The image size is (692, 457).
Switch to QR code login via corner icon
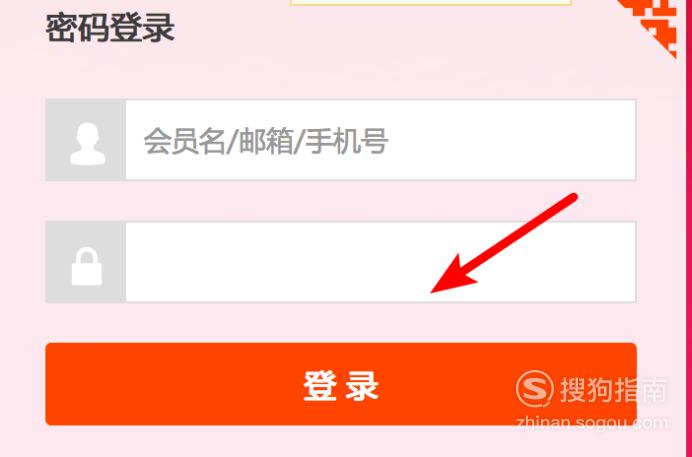[653, 24]
